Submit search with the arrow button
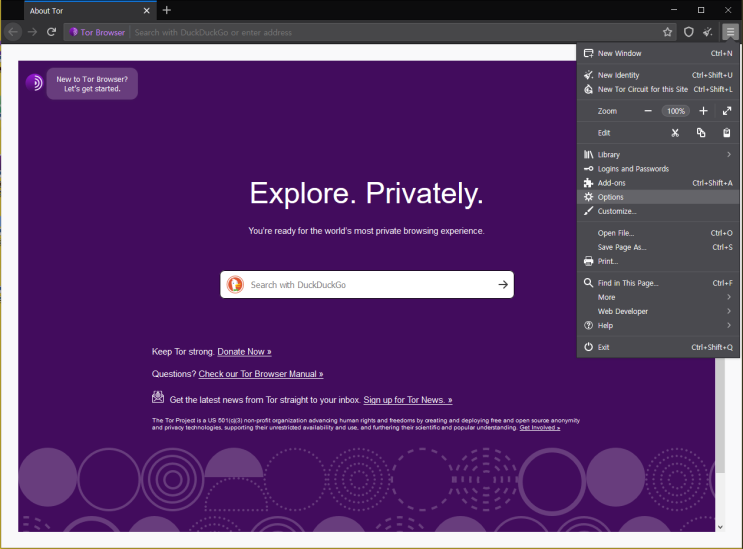The height and width of the screenshot is (549, 743). pyautogui.click(x=503, y=285)
